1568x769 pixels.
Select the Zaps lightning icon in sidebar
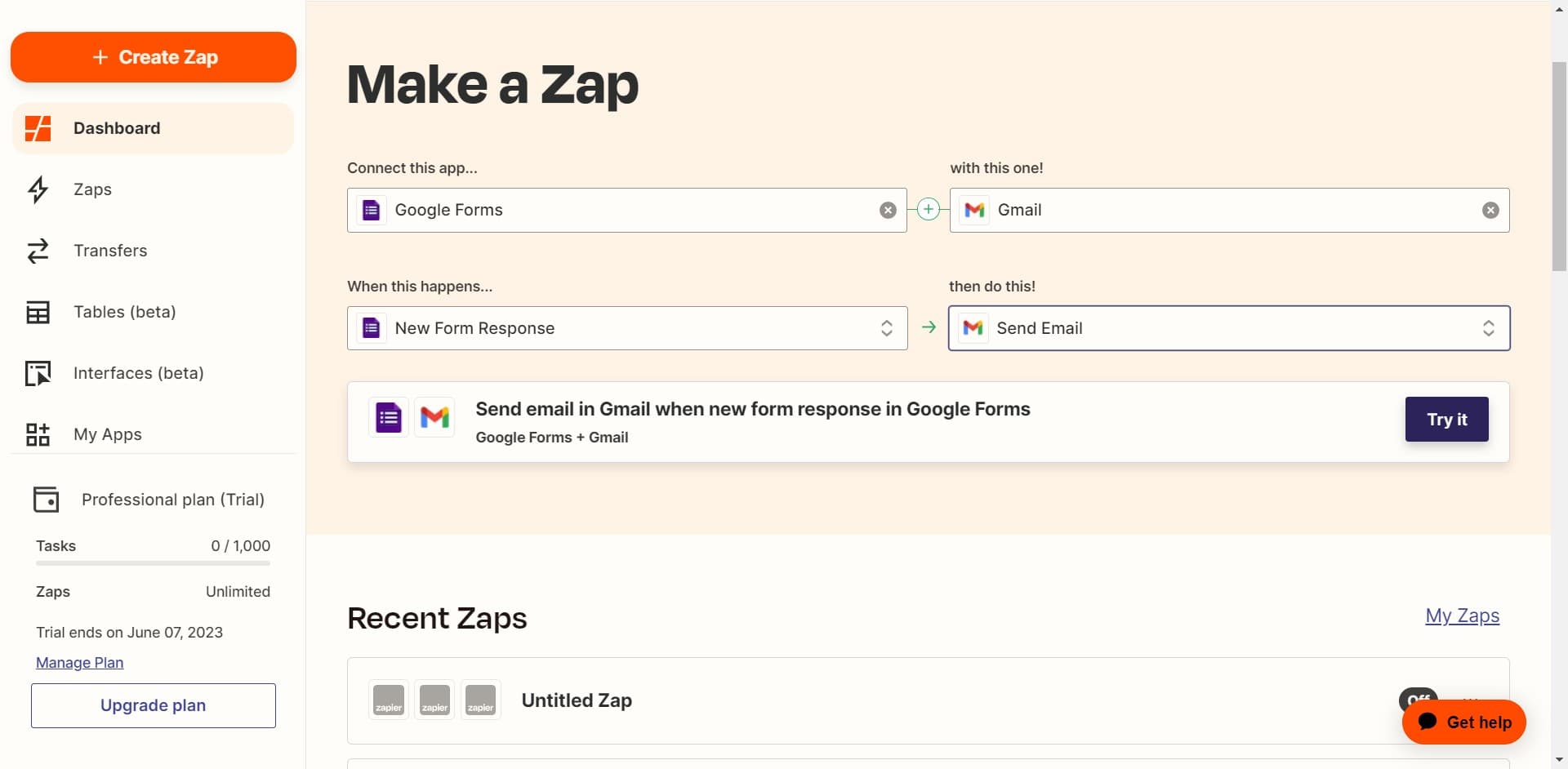[38, 189]
